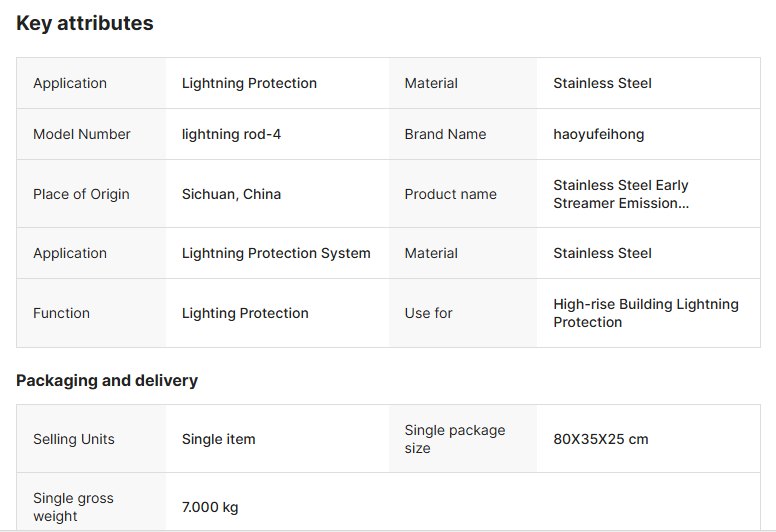This screenshot has height=532, width=776.
Task: Click the truncated Stainless Steel Early Streamer text
Action: pyautogui.click(x=621, y=194)
